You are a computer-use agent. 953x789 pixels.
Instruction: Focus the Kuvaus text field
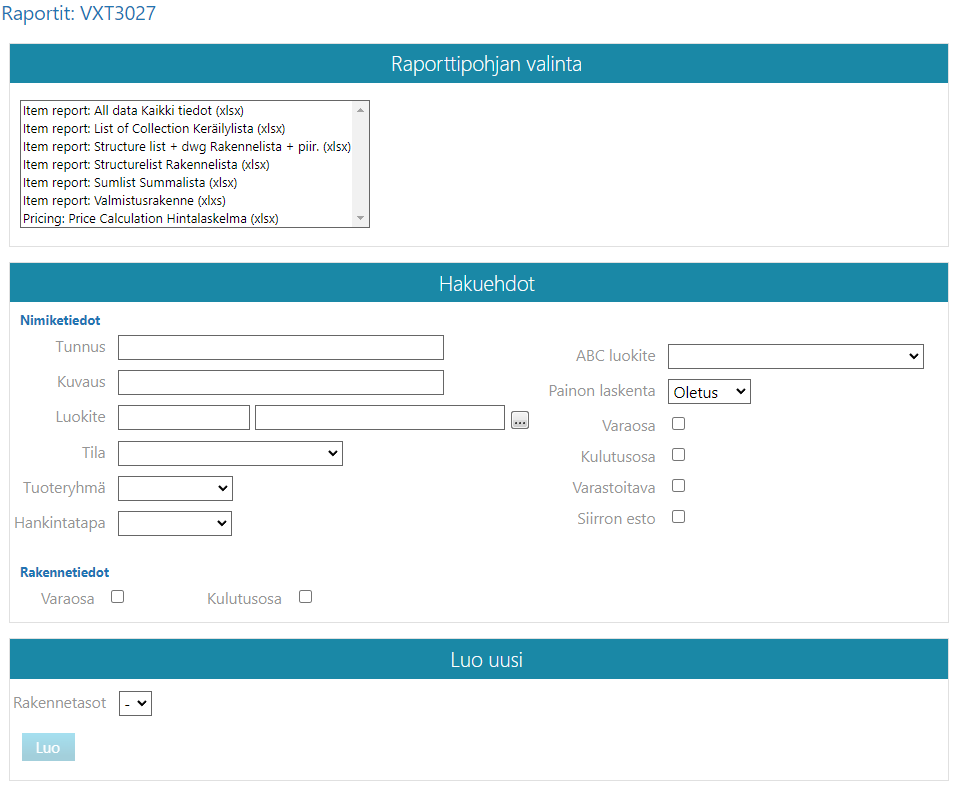(280, 383)
